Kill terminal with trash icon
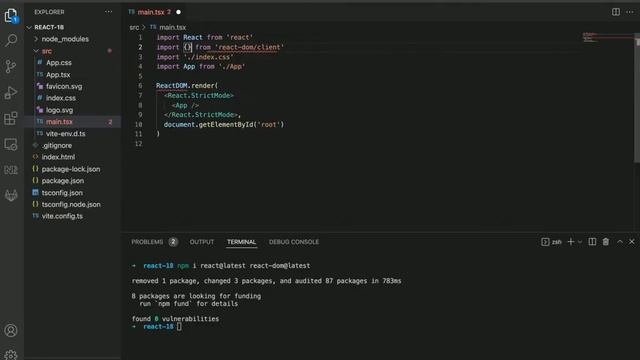This screenshot has width=640, height=360. [606, 242]
